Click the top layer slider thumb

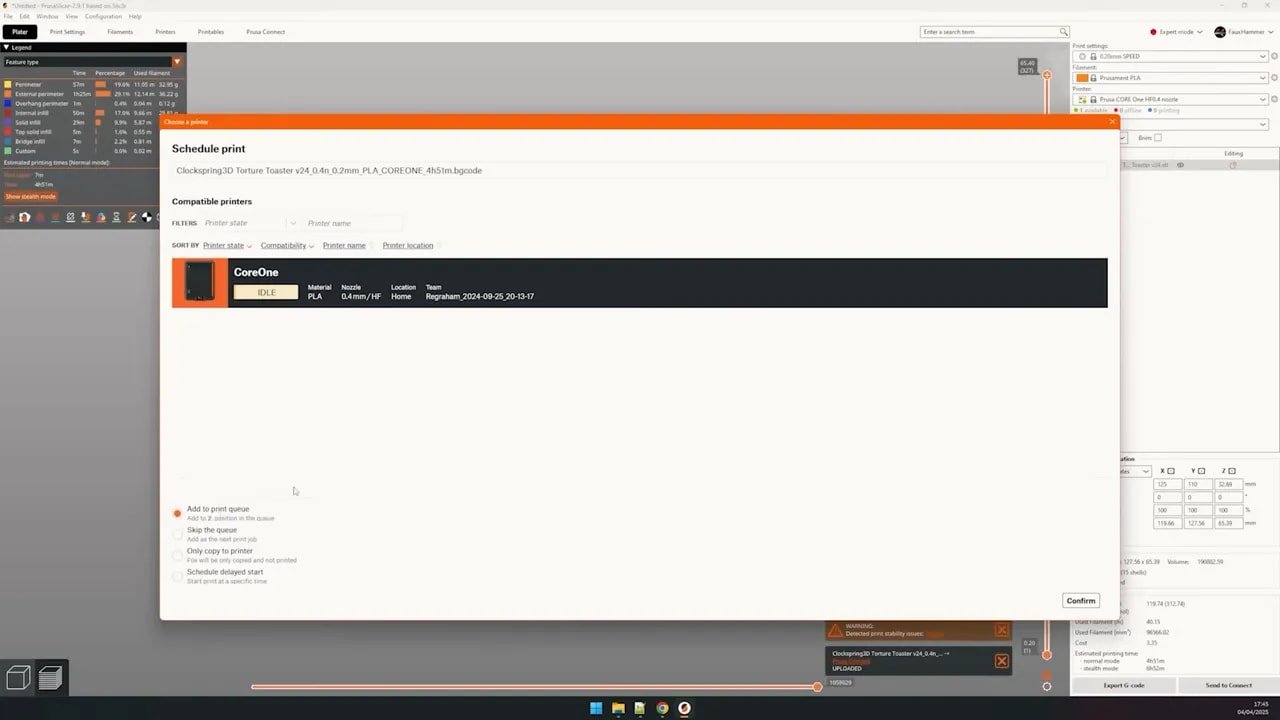click(x=1047, y=75)
